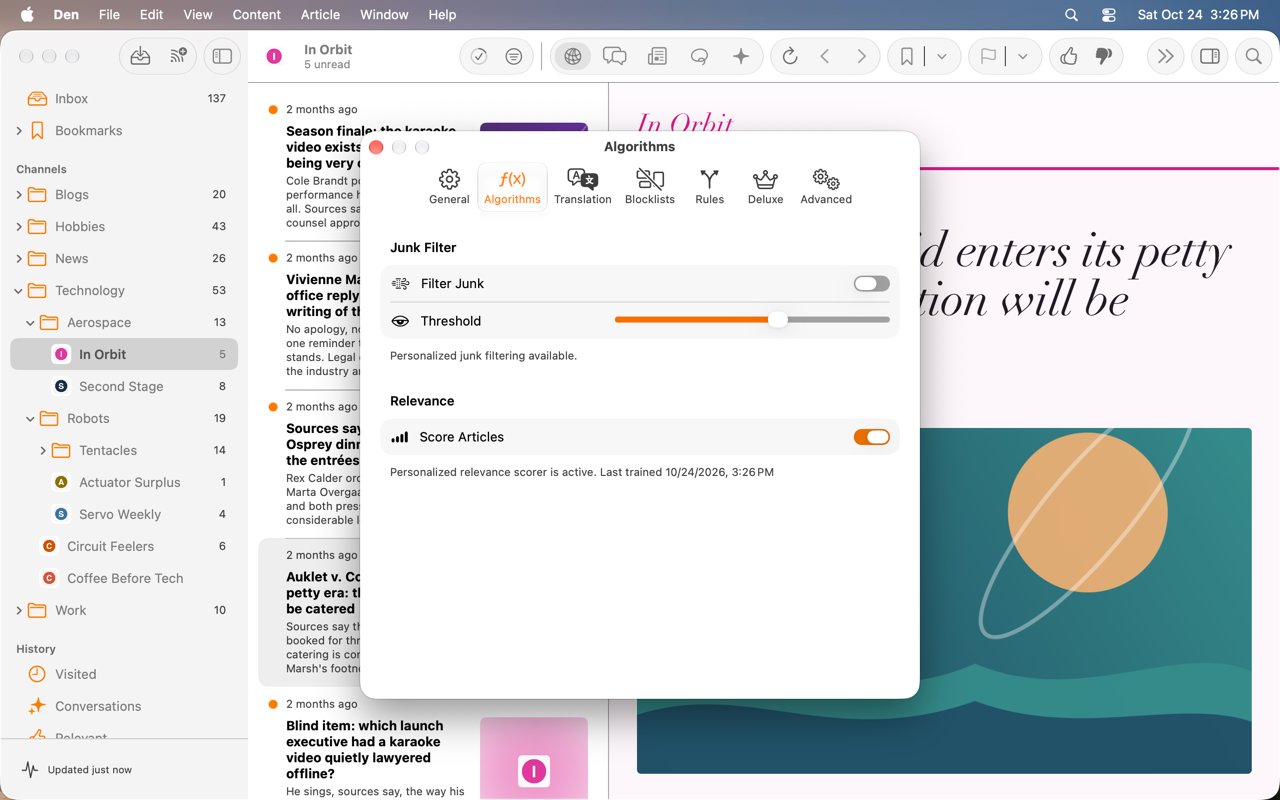Viewport: 1280px width, 800px height.
Task: Go to next article with forward arrow
Action: [x=861, y=57]
